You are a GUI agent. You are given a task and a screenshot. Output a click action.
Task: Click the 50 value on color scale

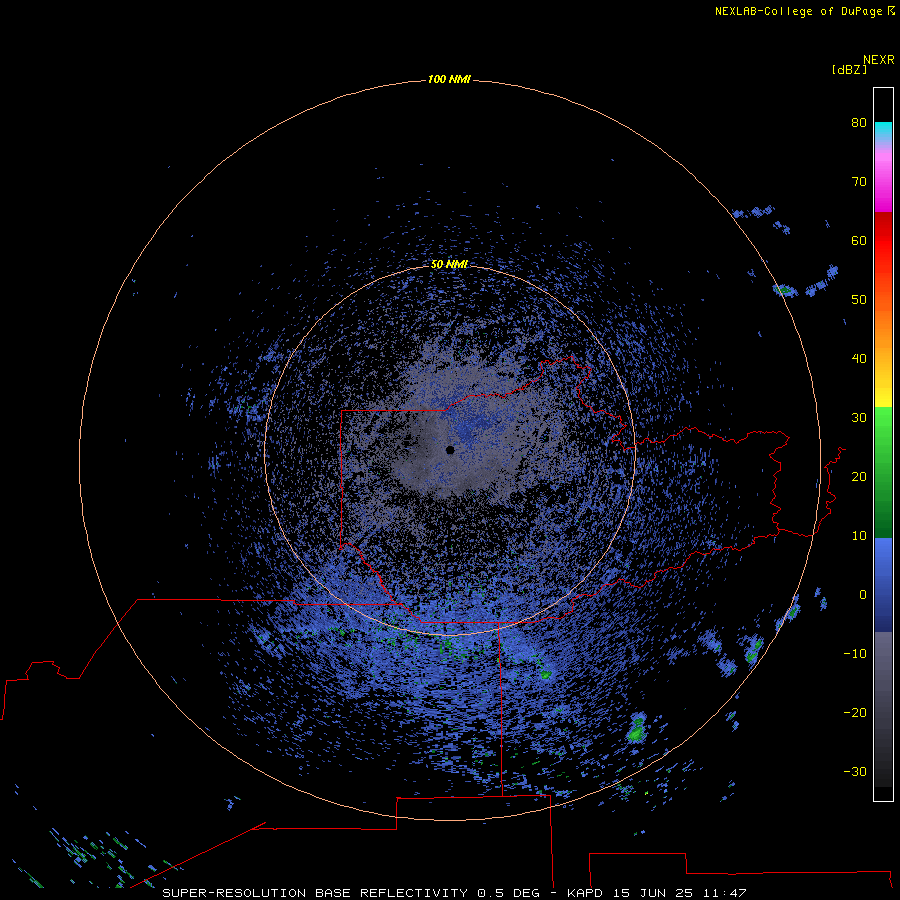click(x=859, y=300)
